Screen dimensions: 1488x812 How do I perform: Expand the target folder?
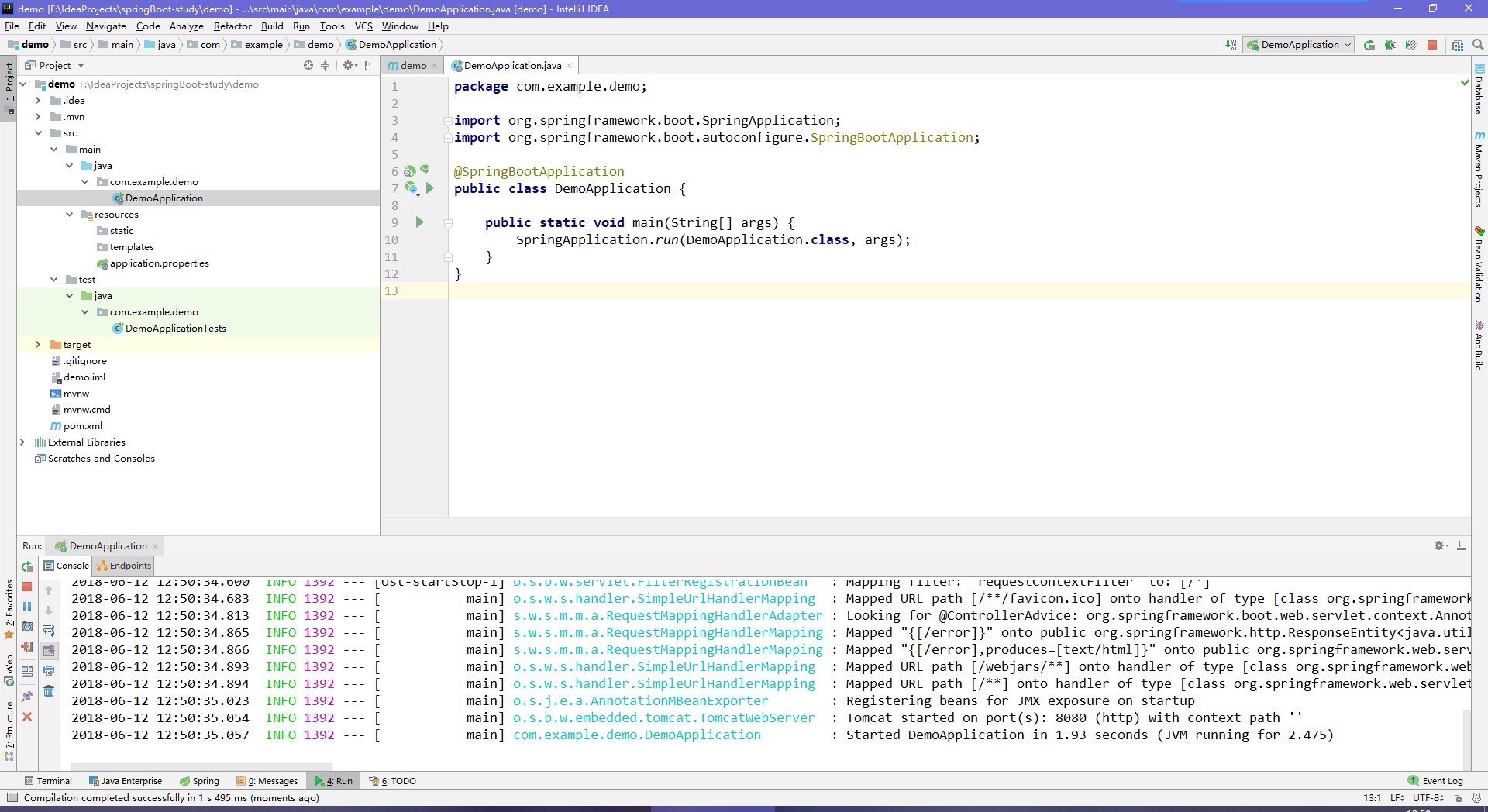point(37,345)
